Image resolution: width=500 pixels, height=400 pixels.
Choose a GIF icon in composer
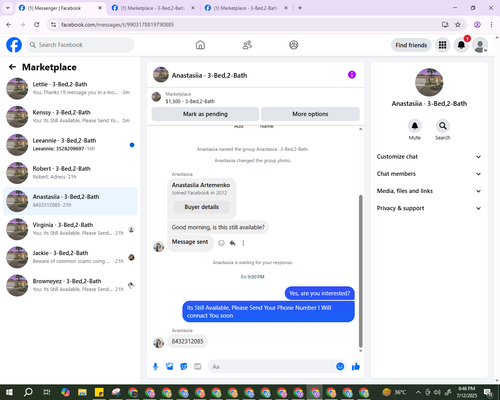[198, 367]
